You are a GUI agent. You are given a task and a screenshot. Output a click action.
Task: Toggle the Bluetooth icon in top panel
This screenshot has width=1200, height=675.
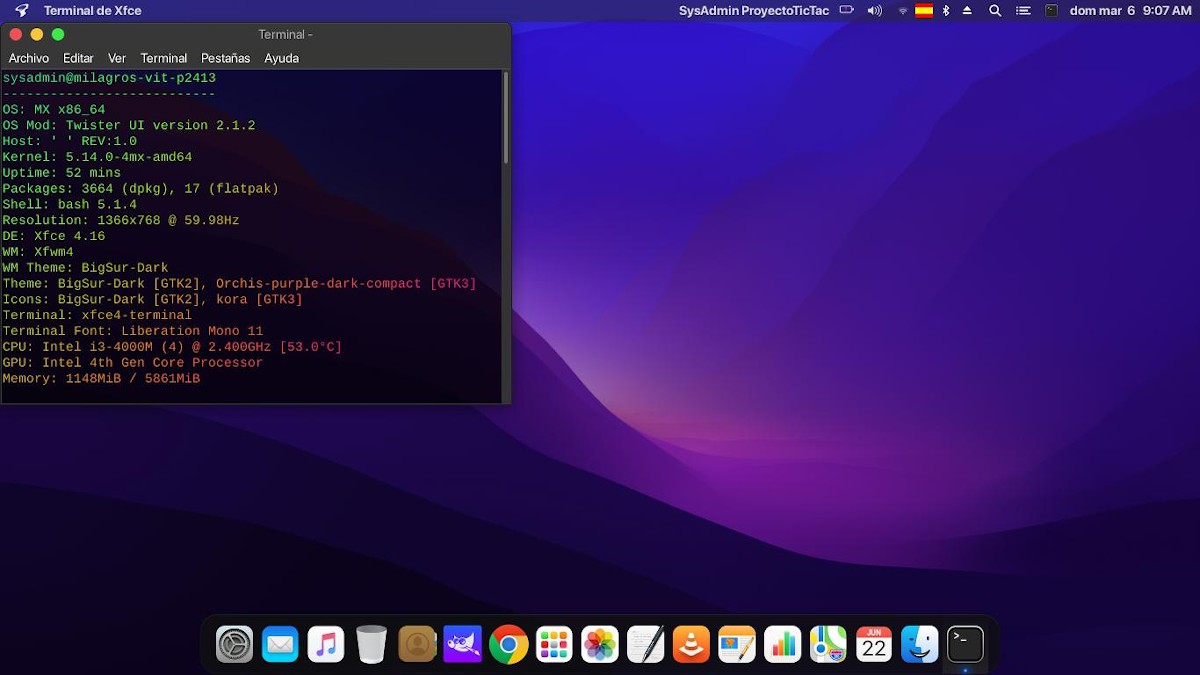click(946, 10)
